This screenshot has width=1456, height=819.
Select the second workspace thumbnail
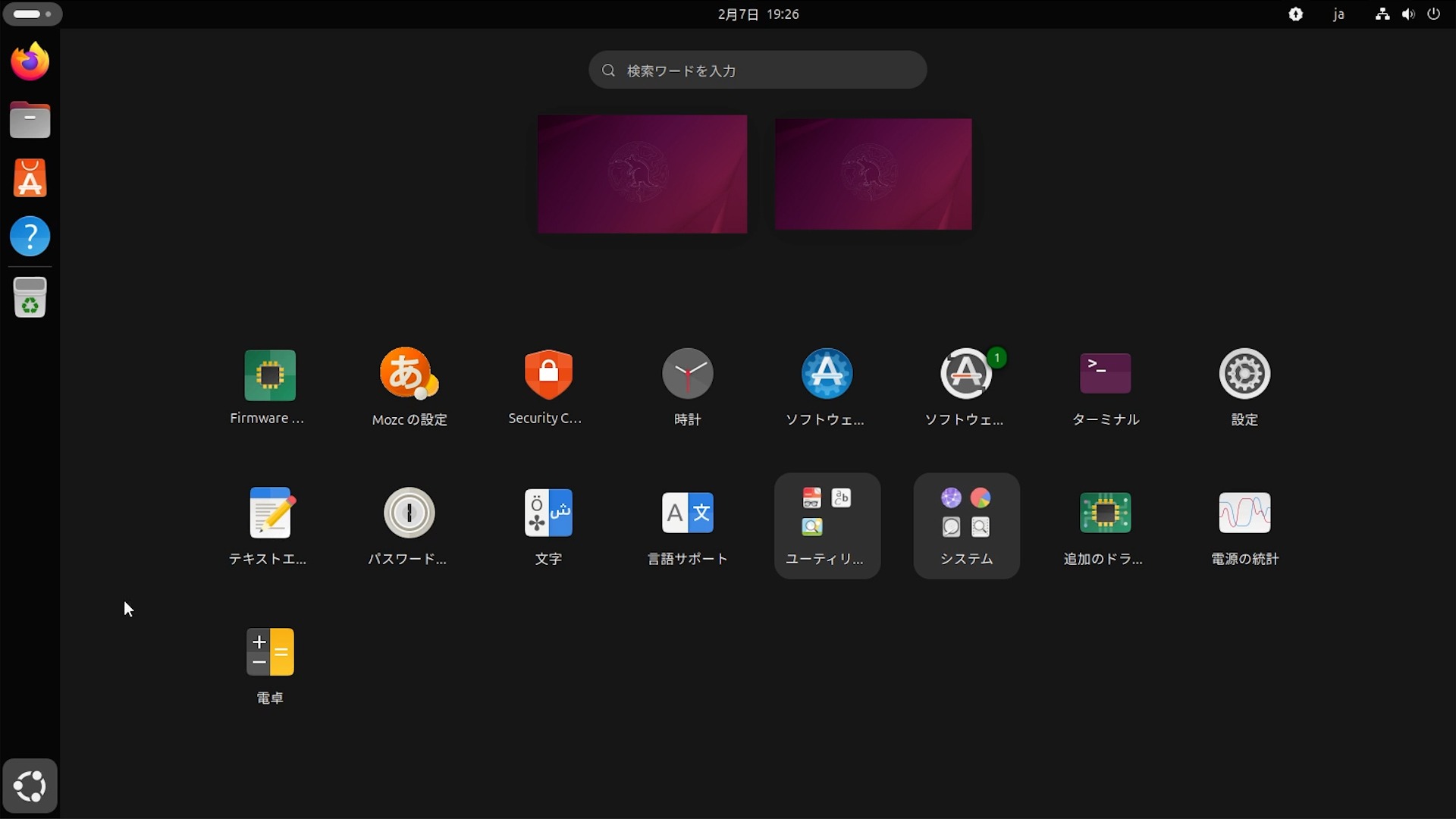(873, 174)
